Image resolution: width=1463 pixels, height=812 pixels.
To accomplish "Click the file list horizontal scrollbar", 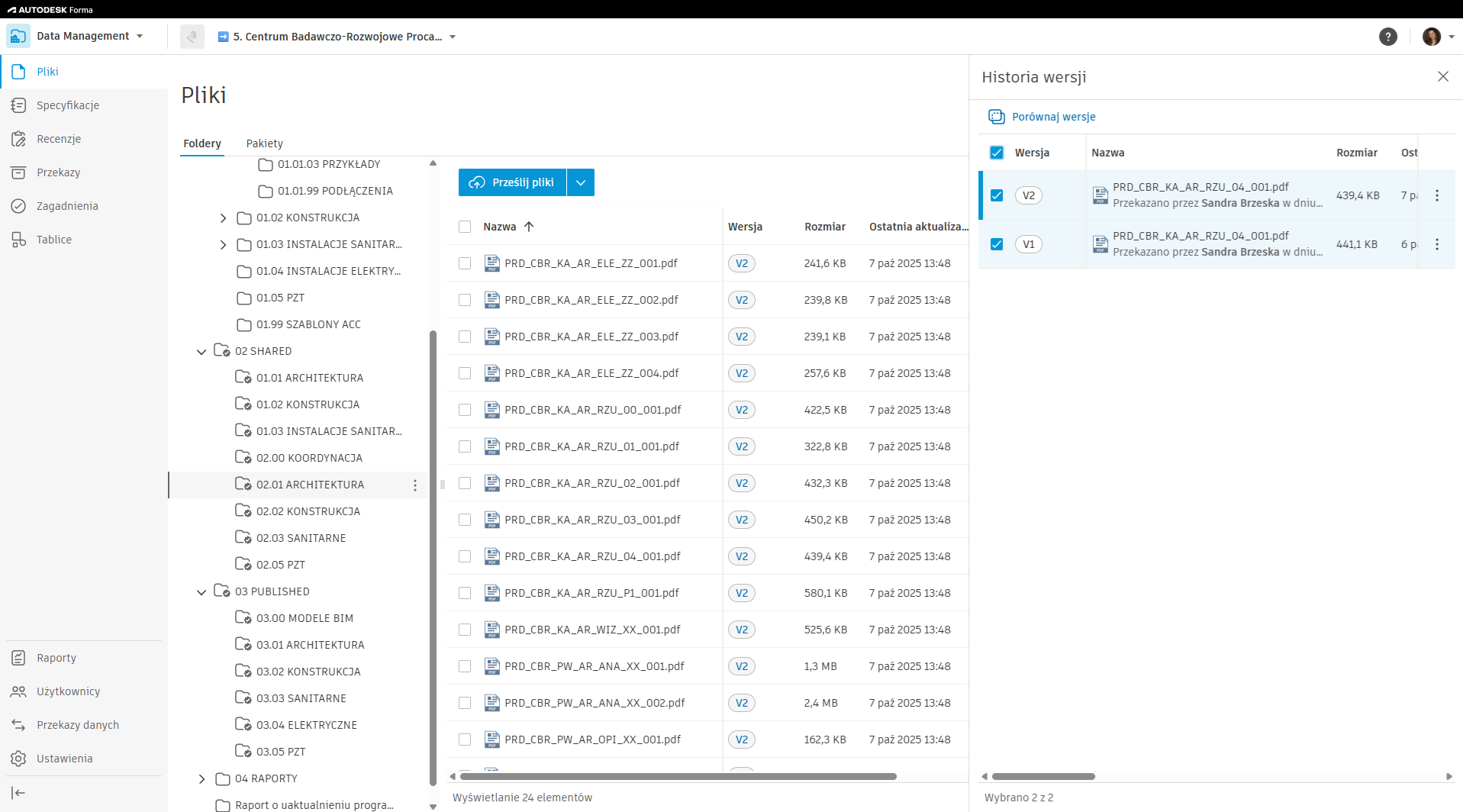I will coord(678,777).
